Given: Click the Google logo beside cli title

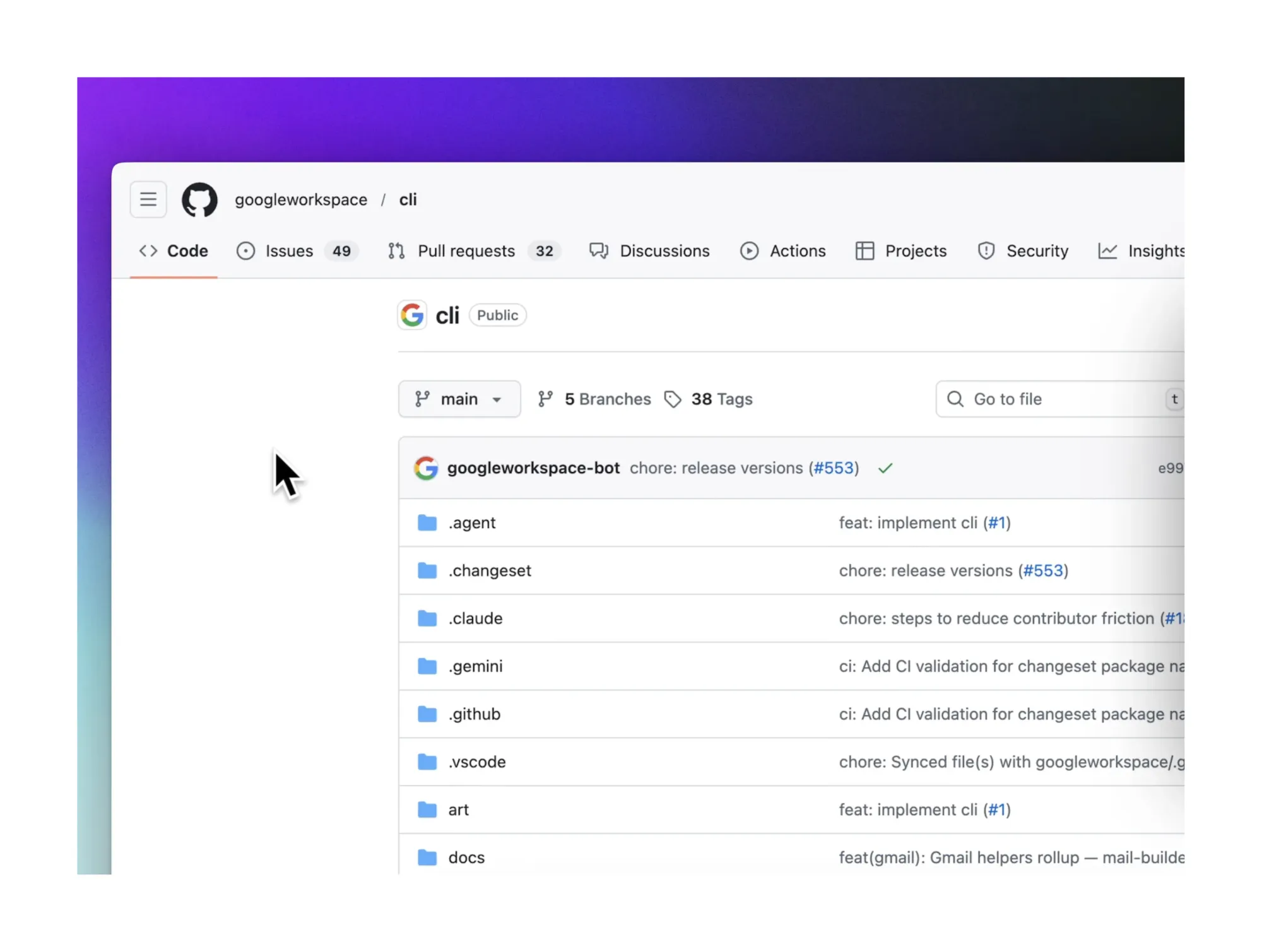Looking at the screenshot, I should coord(412,315).
